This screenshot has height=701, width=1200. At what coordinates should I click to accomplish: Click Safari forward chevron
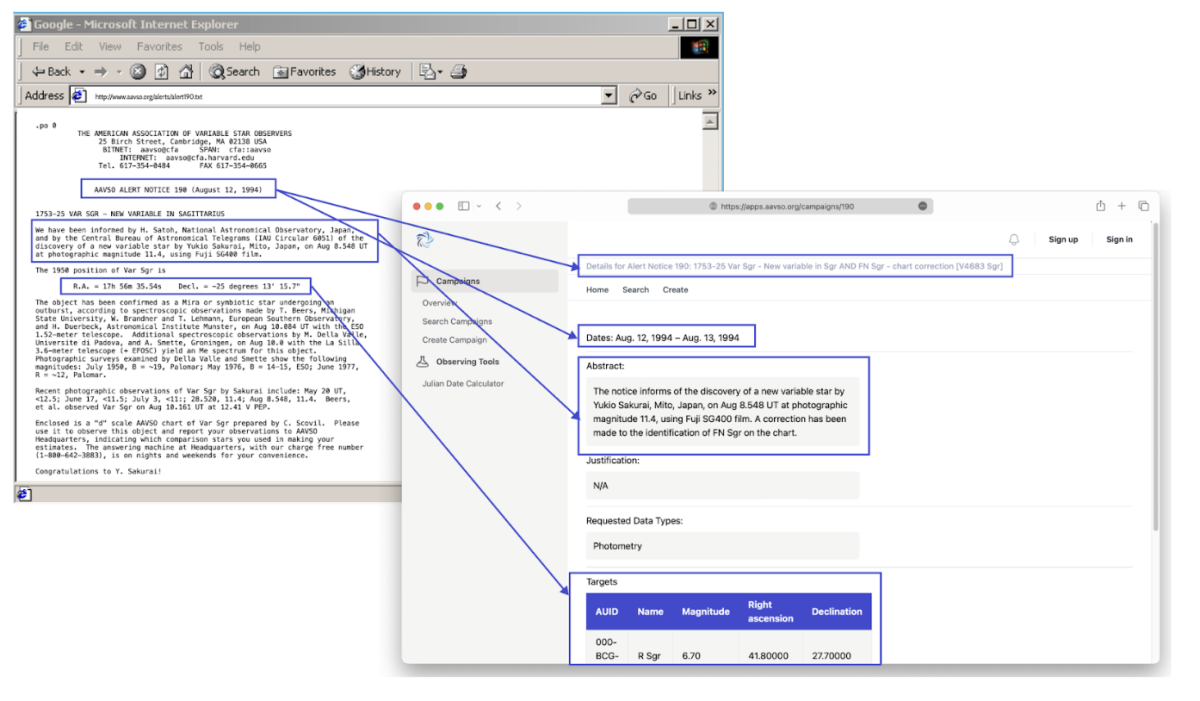pos(519,206)
